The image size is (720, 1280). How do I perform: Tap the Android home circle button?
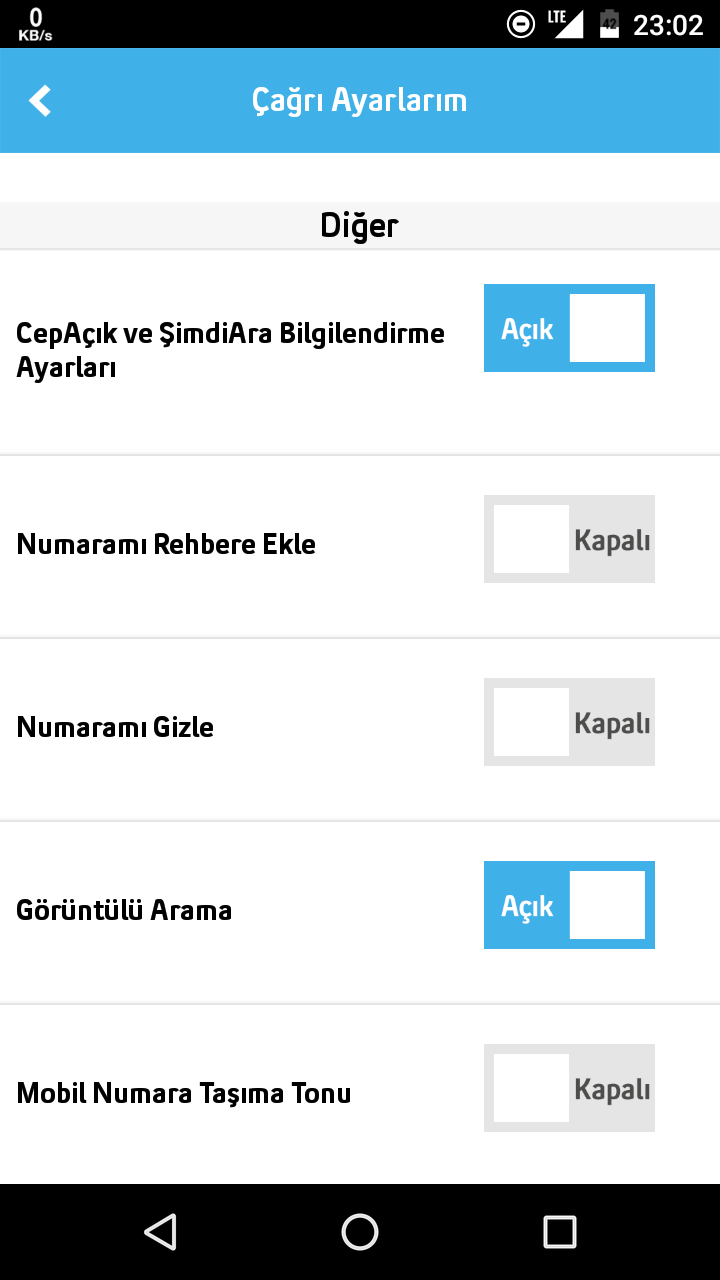click(x=360, y=1232)
